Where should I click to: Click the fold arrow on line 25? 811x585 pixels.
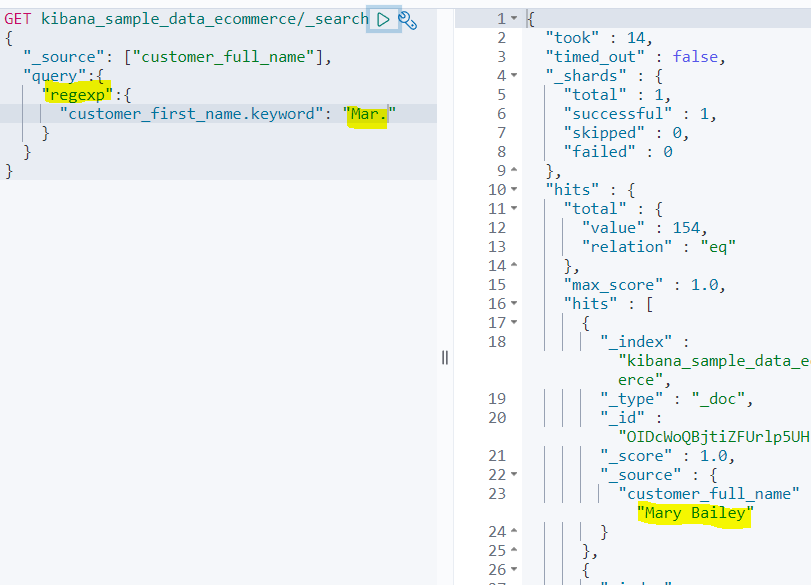514,550
